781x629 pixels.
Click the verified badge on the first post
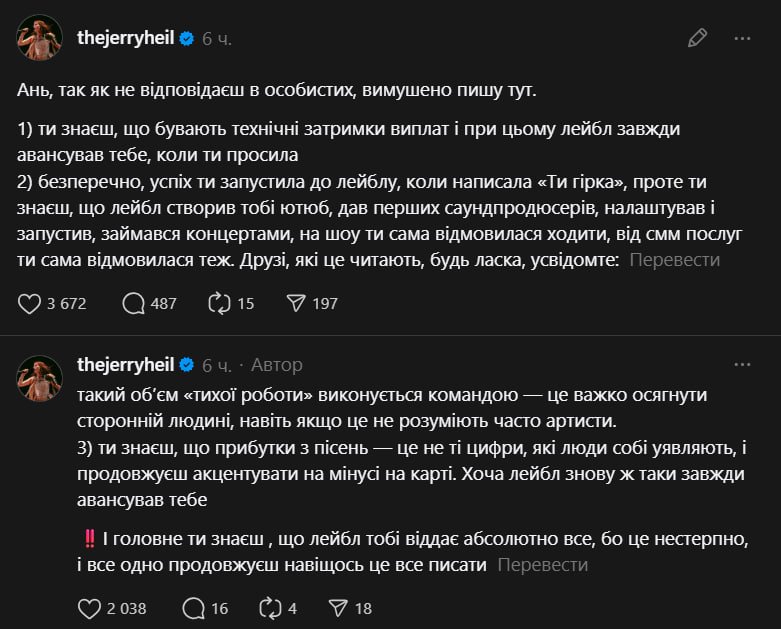point(186,38)
